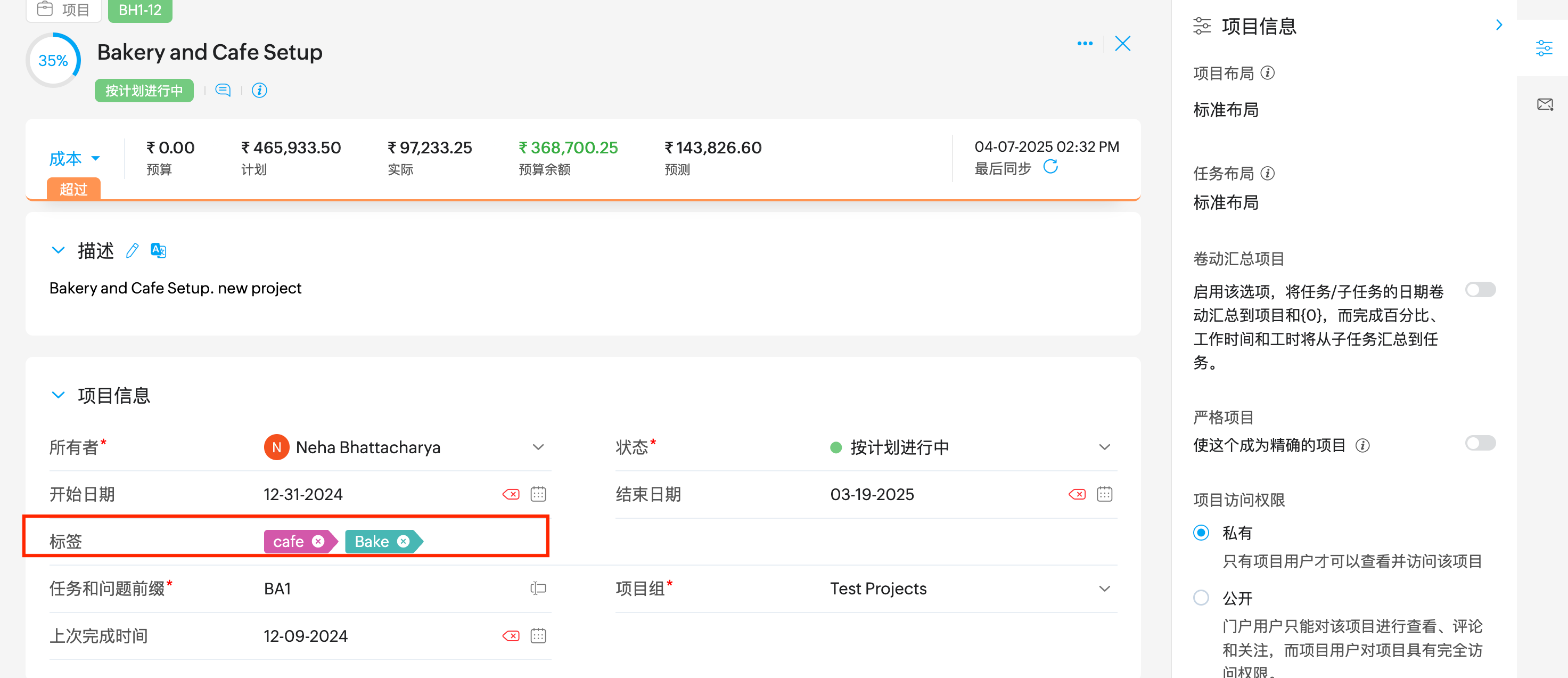The image size is (1568, 678).
Task: Click the green 按计划进行中 status badge
Action: tap(144, 90)
